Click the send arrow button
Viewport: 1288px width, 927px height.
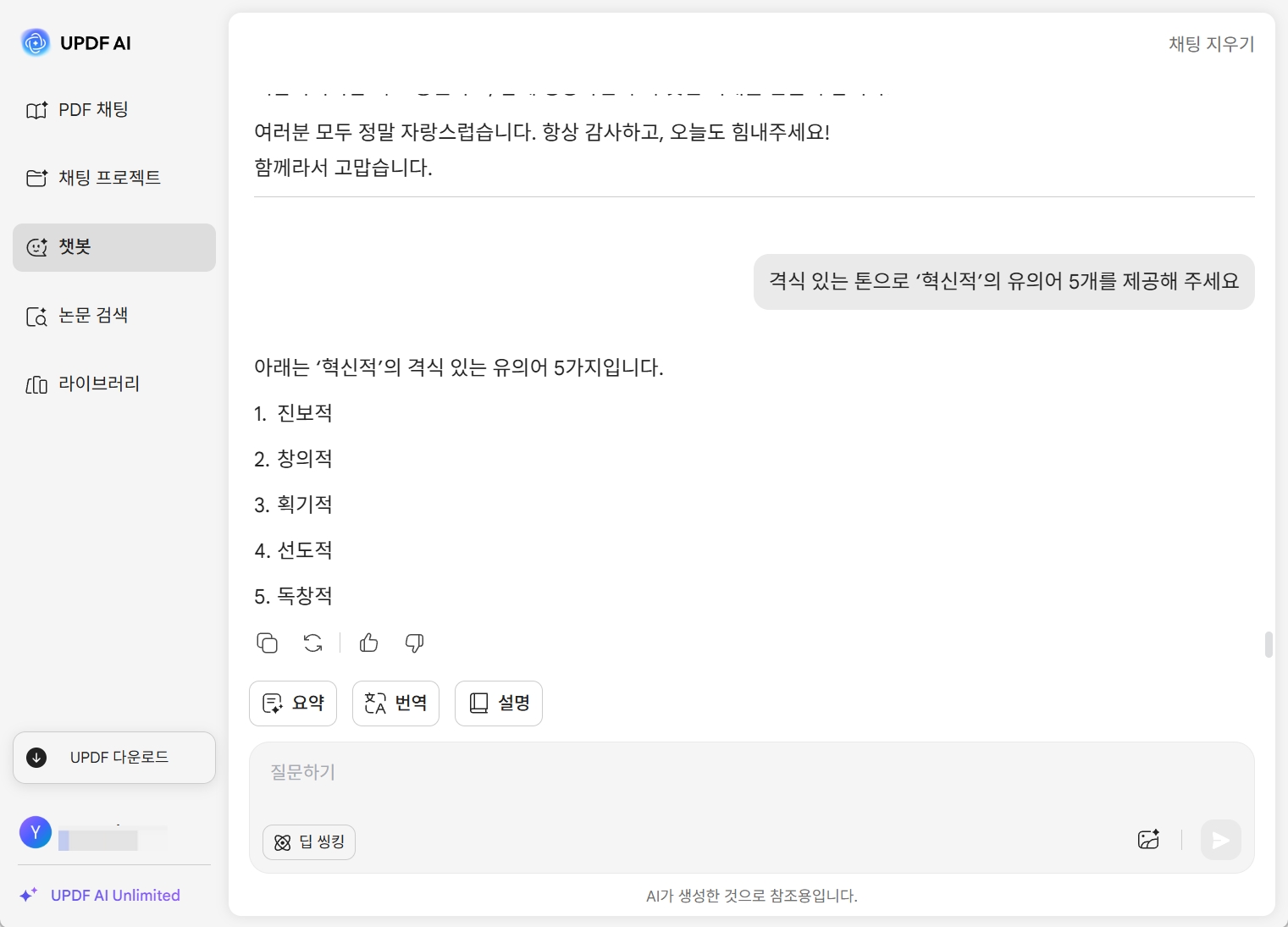point(1220,840)
